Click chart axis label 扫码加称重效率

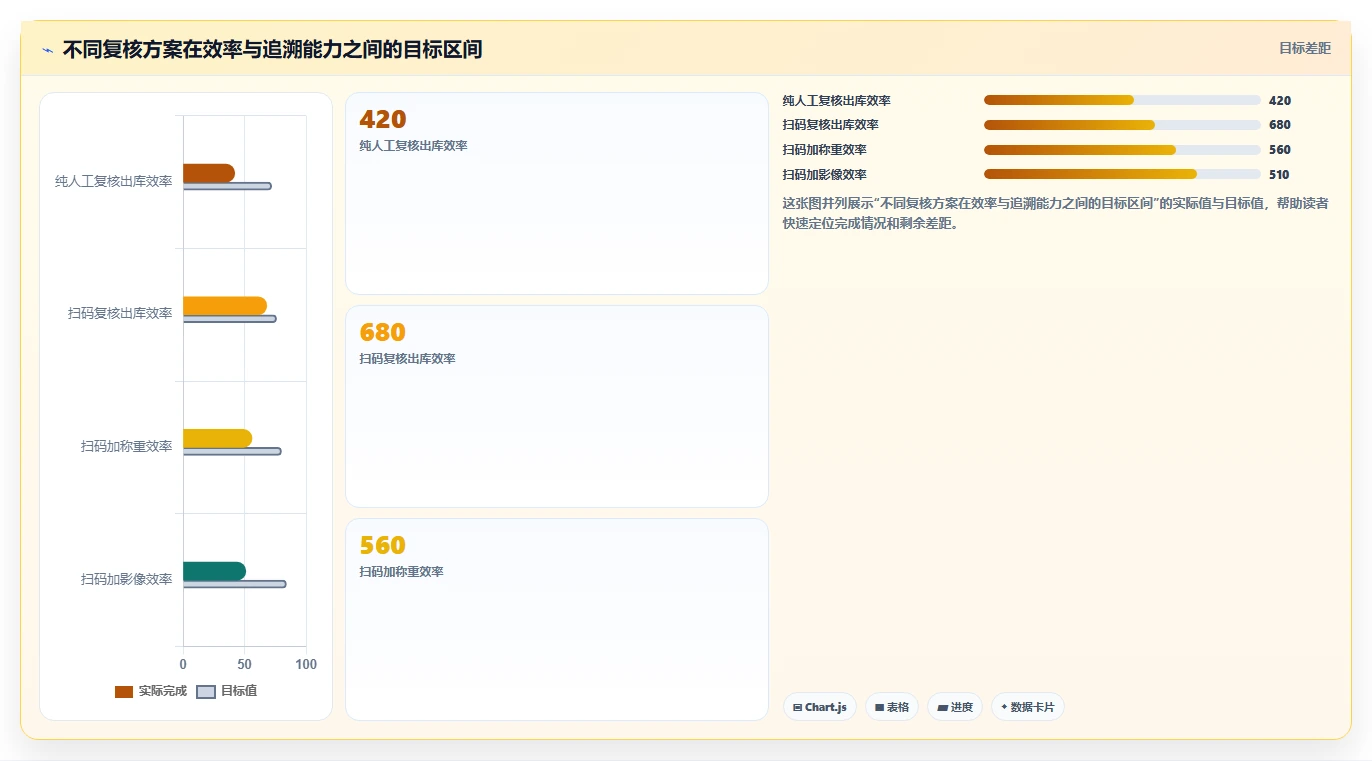(127, 446)
